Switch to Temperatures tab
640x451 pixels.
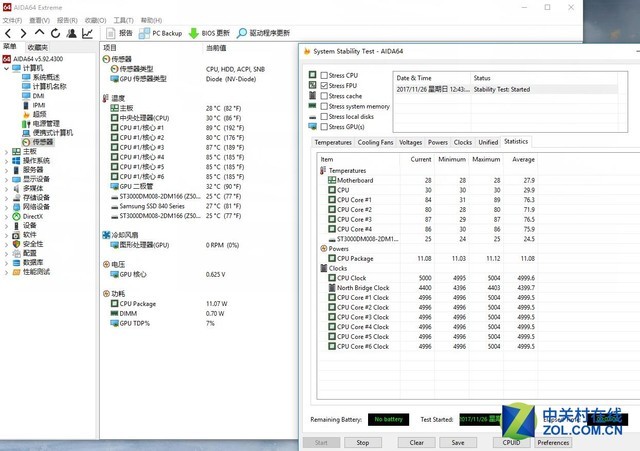(333, 142)
